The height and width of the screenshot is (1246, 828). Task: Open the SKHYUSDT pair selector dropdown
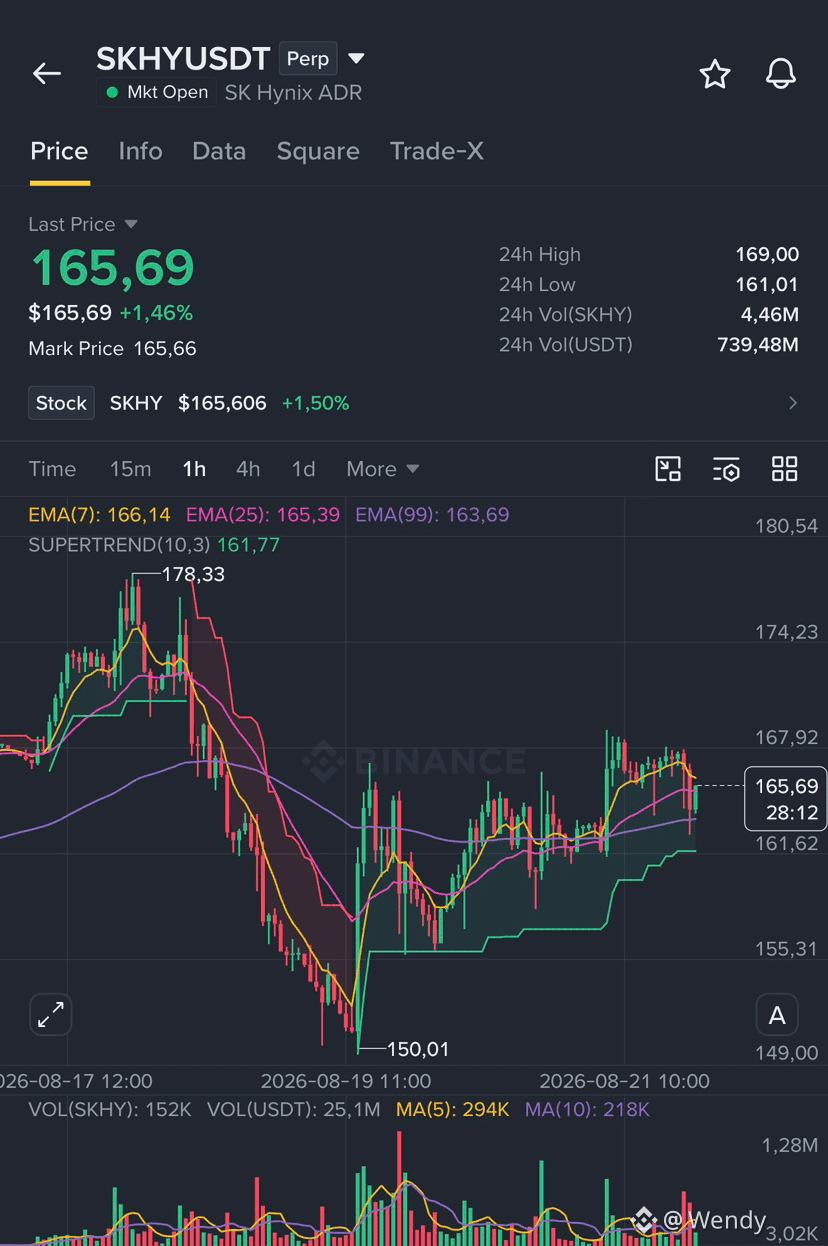(x=356, y=59)
